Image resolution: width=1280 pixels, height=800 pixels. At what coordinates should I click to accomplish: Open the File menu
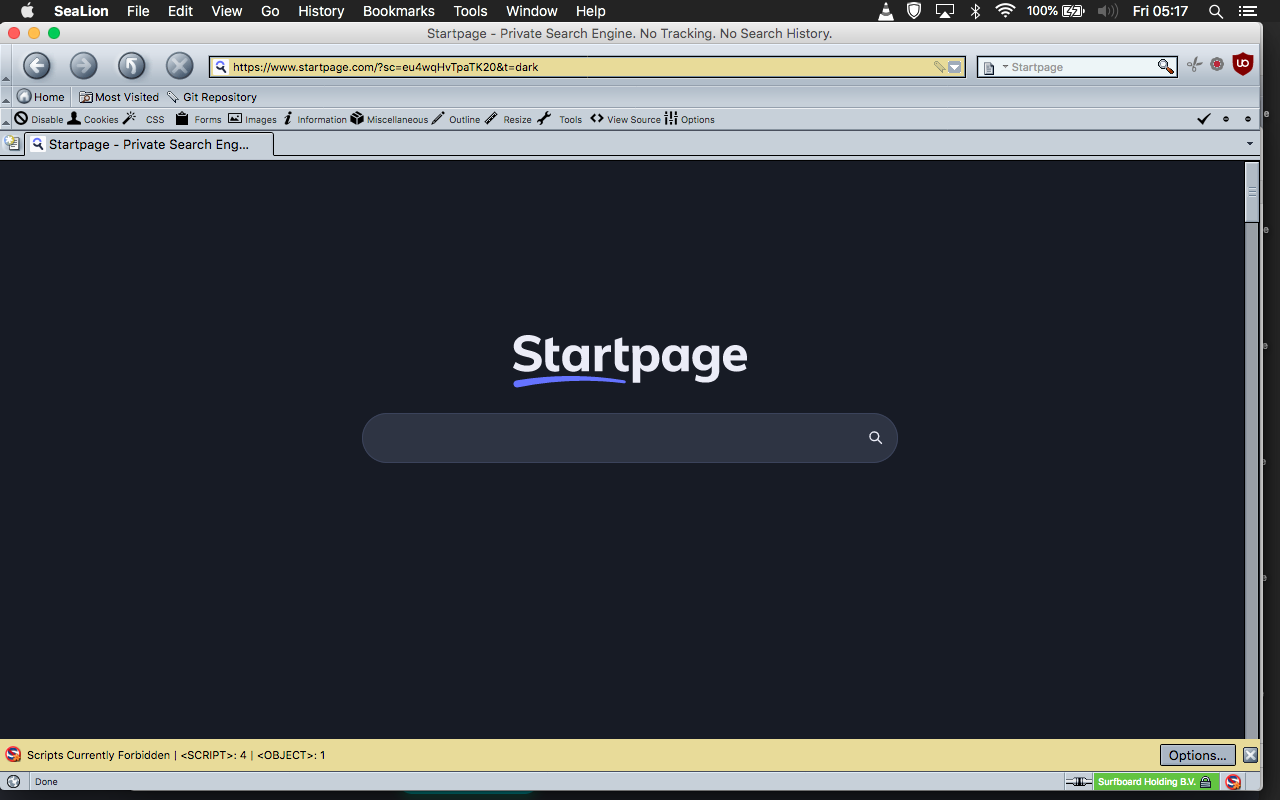138,11
